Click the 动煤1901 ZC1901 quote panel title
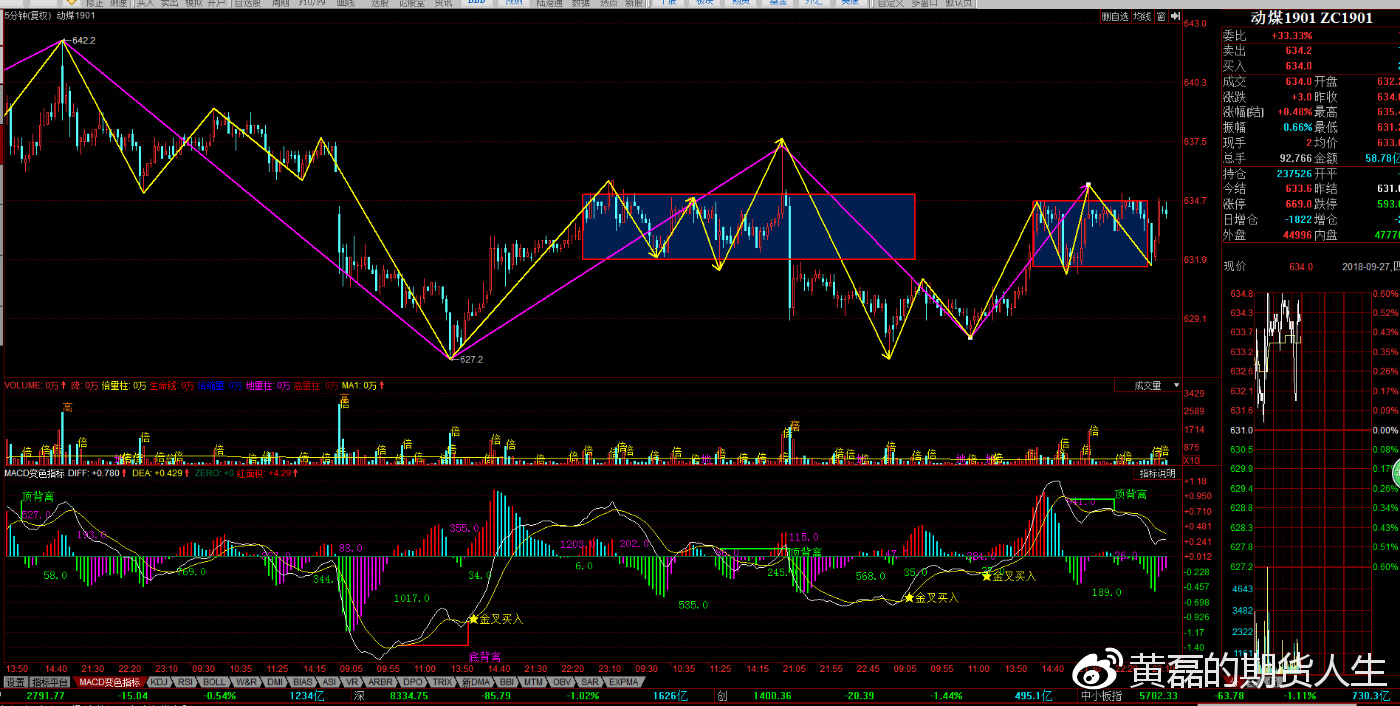Image resolution: width=1400 pixels, height=706 pixels. pyautogui.click(x=1311, y=17)
